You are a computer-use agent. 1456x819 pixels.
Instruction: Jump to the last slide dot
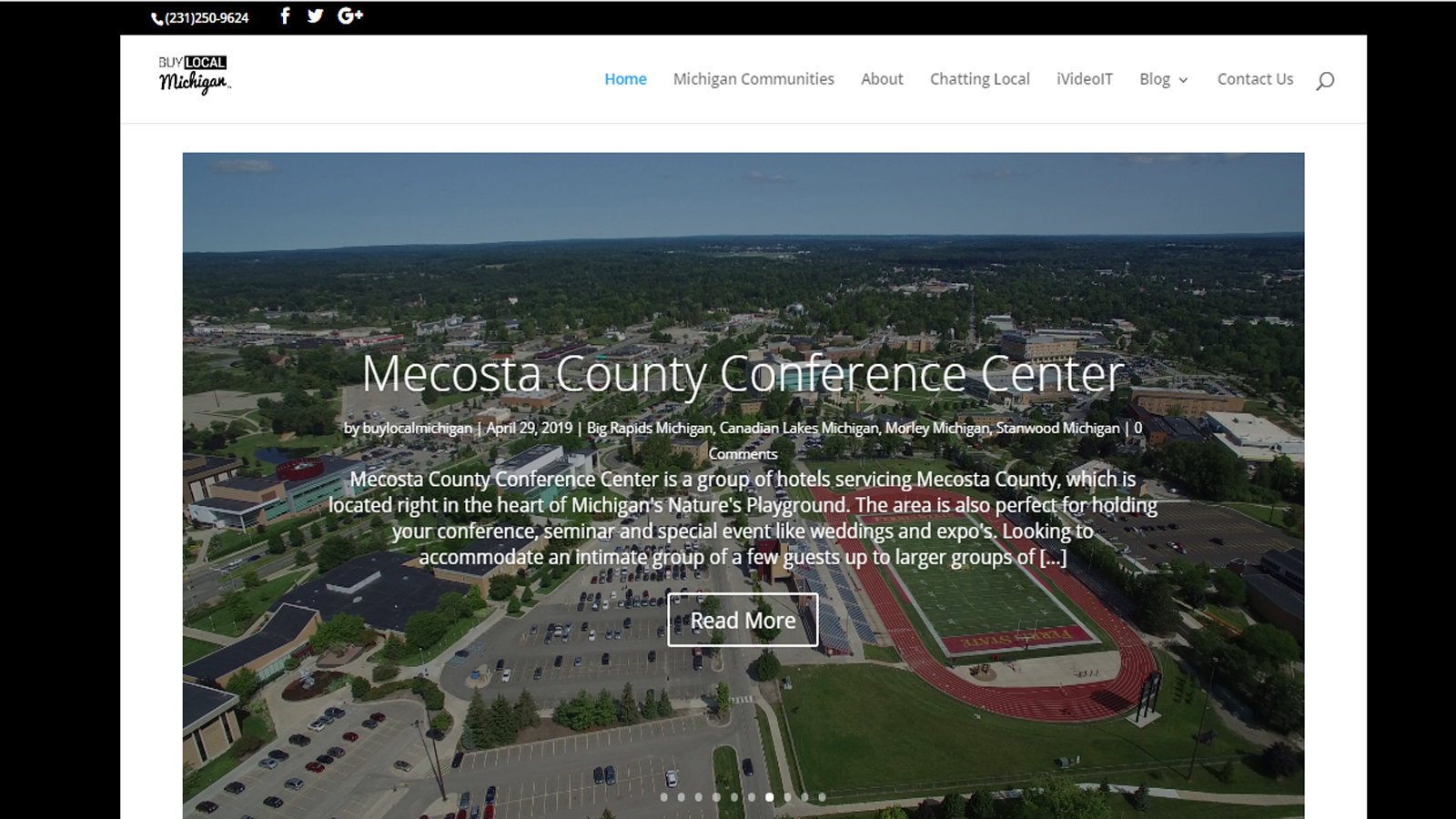click(x=822, y=797)
